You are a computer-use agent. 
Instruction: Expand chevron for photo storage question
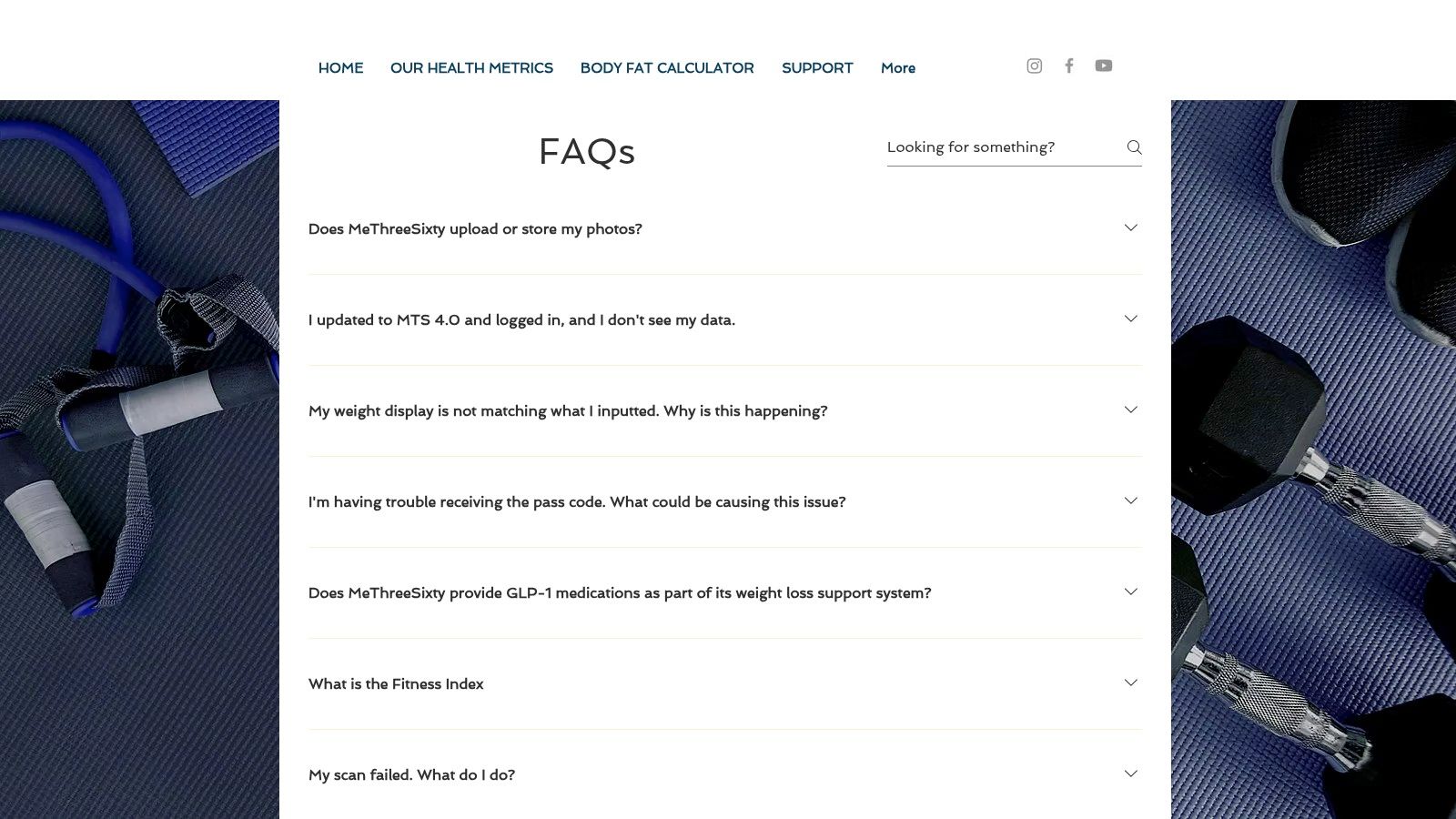pos(1130,227)
